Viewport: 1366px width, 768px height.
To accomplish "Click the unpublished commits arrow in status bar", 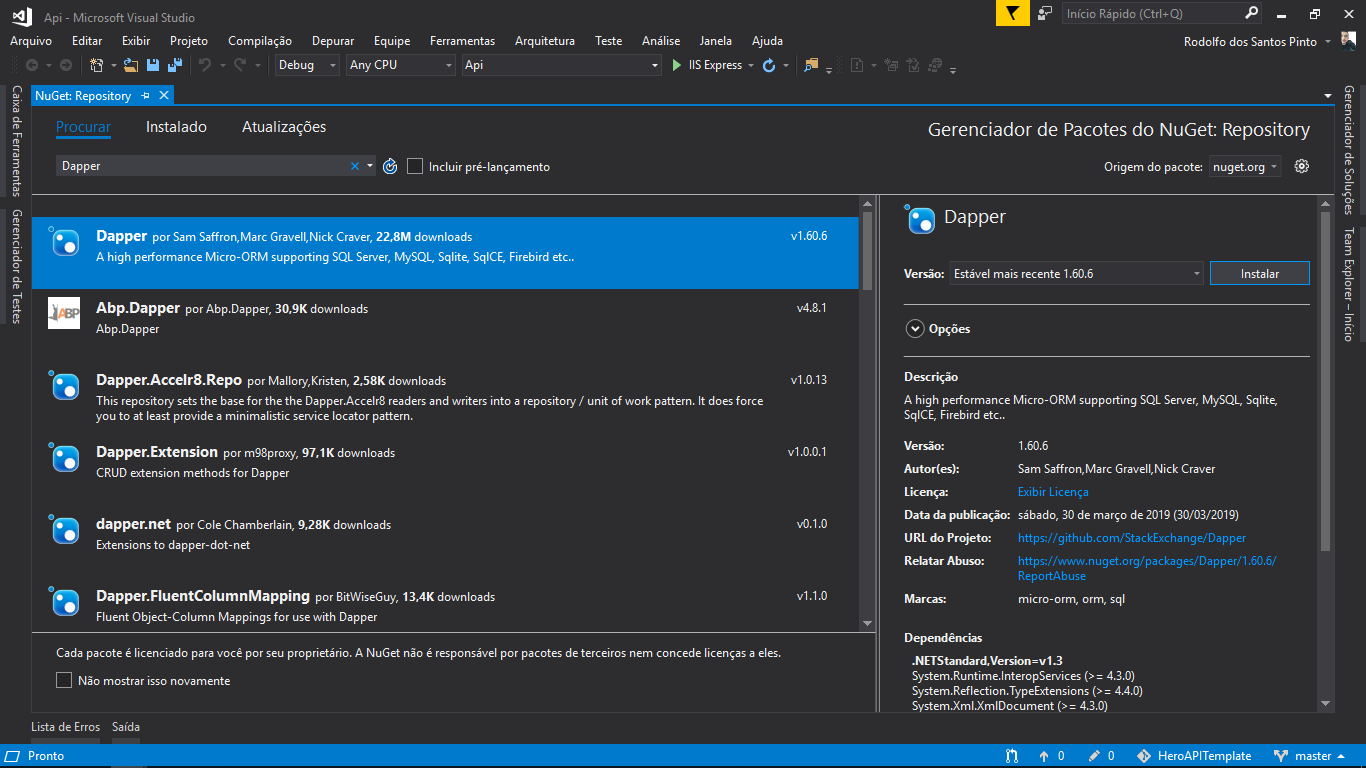I will pos(1044,756).
